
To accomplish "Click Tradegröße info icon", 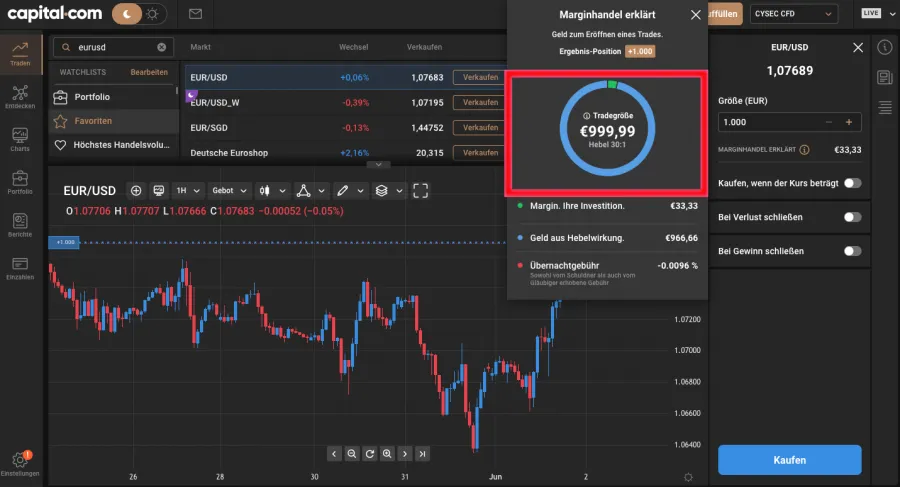I will tap(587, 116).
